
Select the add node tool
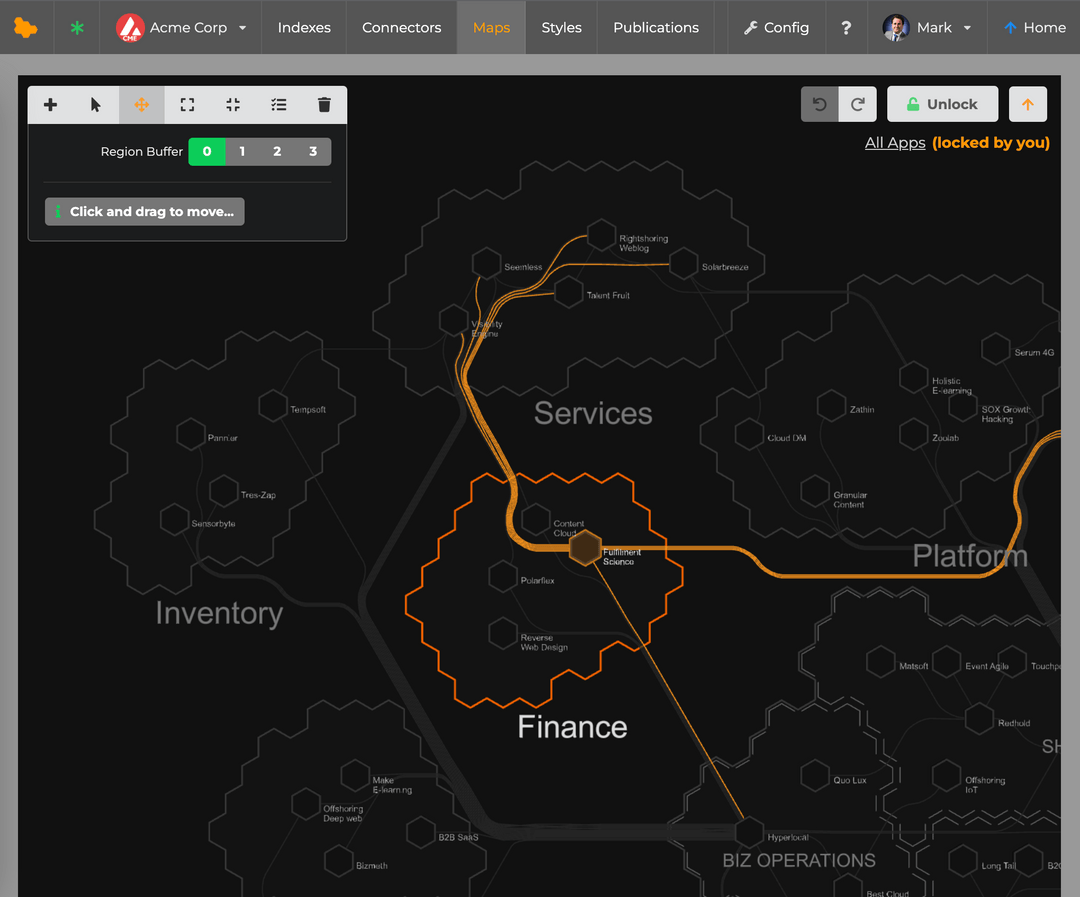(x=50, y=104)
